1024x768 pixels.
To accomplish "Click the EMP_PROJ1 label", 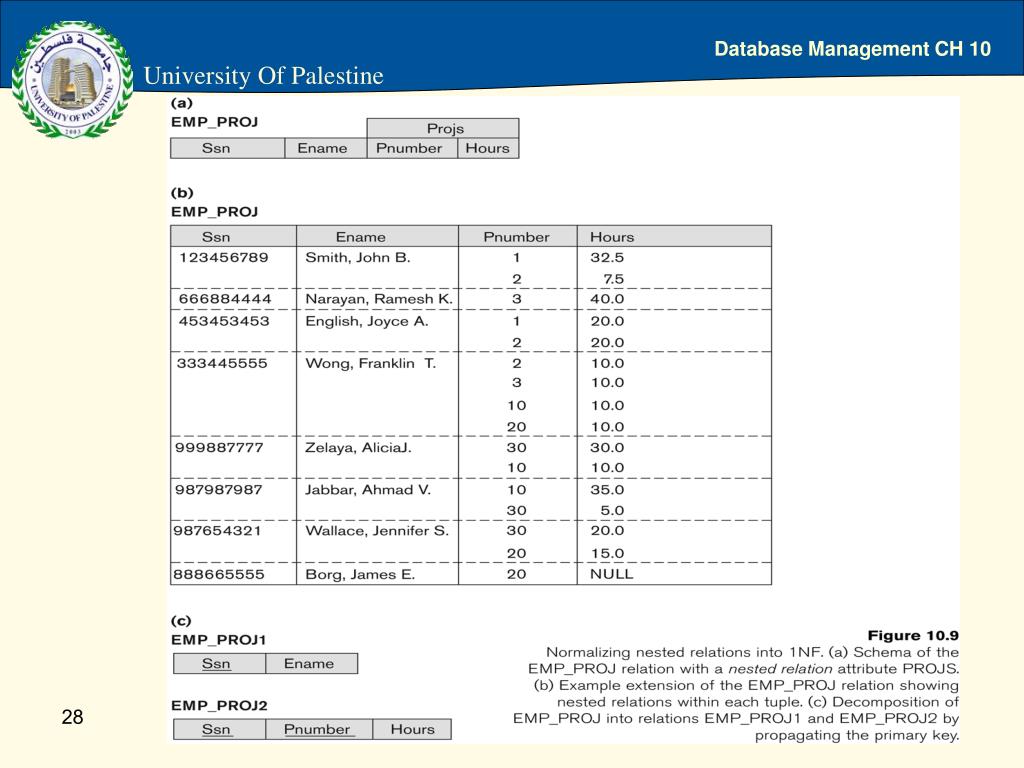I will (218, 640).
